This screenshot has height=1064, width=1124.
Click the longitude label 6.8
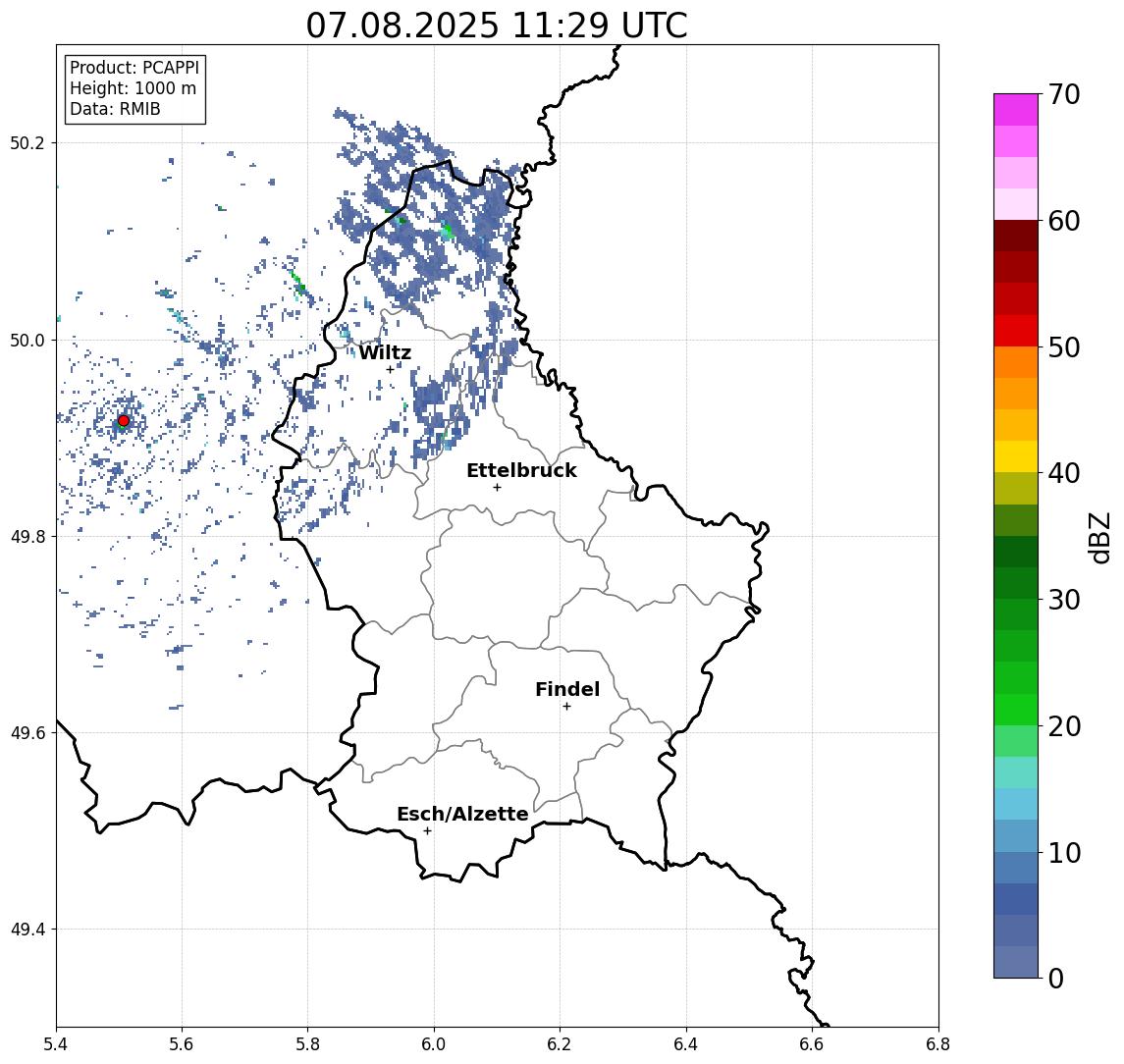coord(938,1044)
